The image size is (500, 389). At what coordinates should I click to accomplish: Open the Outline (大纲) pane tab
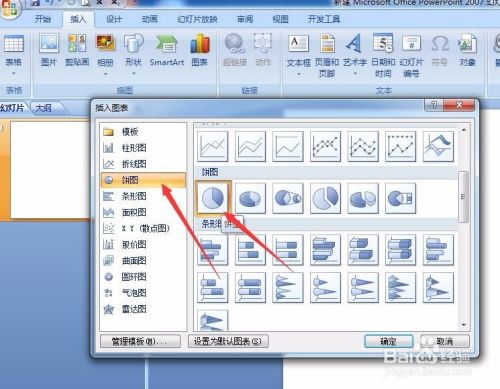click(43, 108)
